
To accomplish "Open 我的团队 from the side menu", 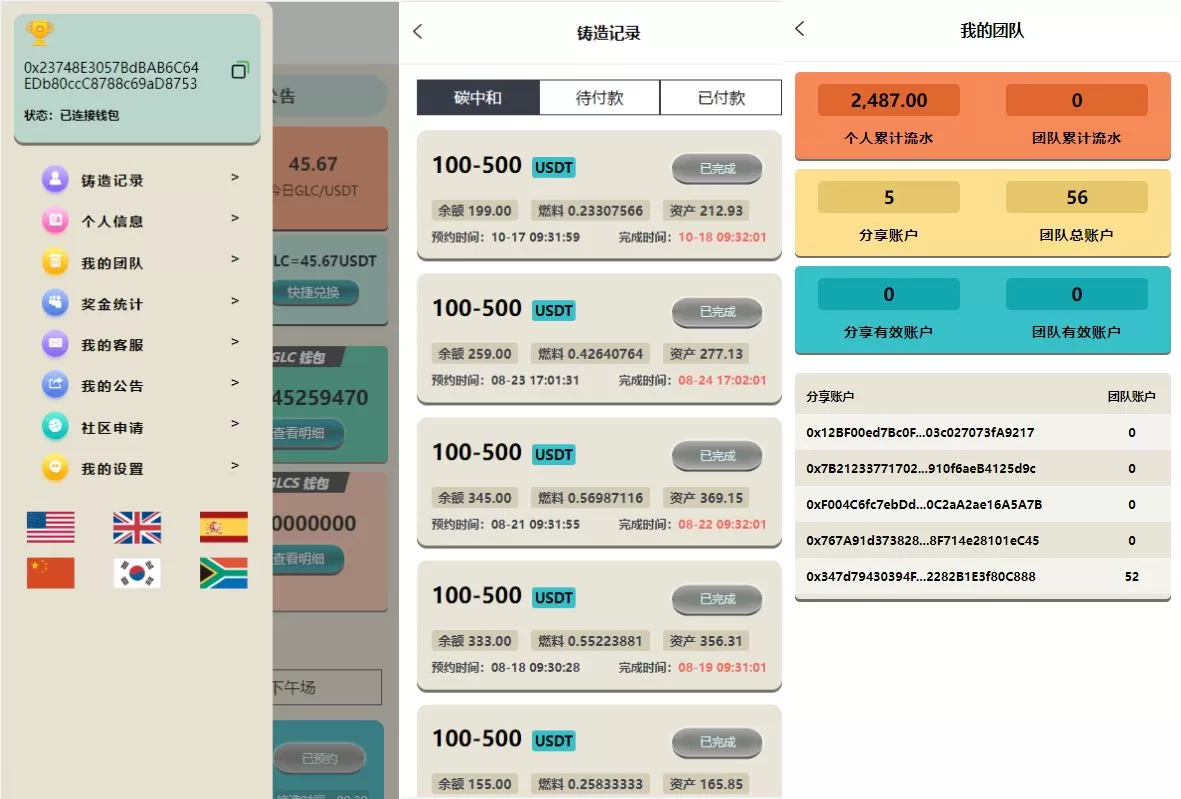I will click(x=112, y=264).
